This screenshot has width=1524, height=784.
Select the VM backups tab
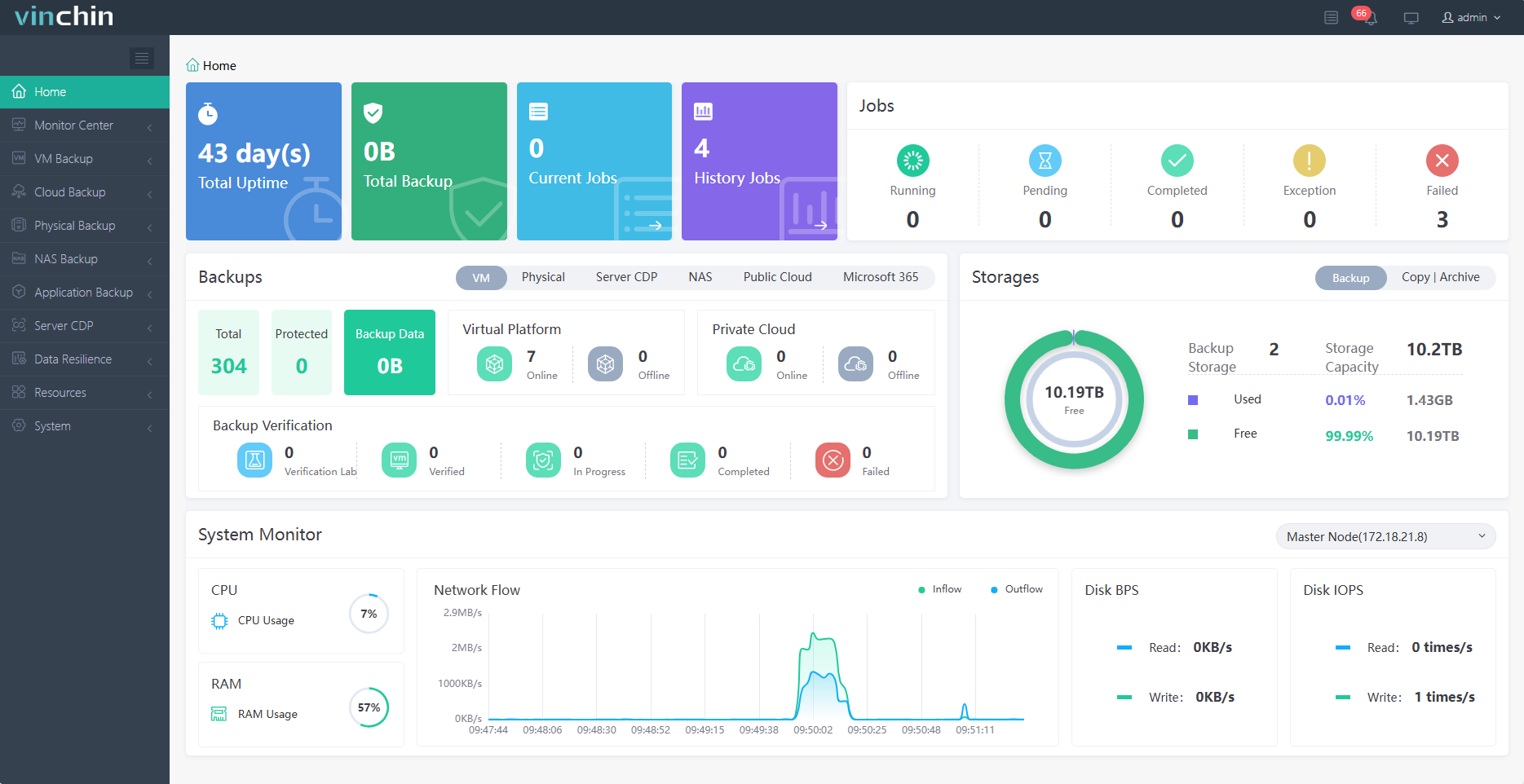[481, 278]
